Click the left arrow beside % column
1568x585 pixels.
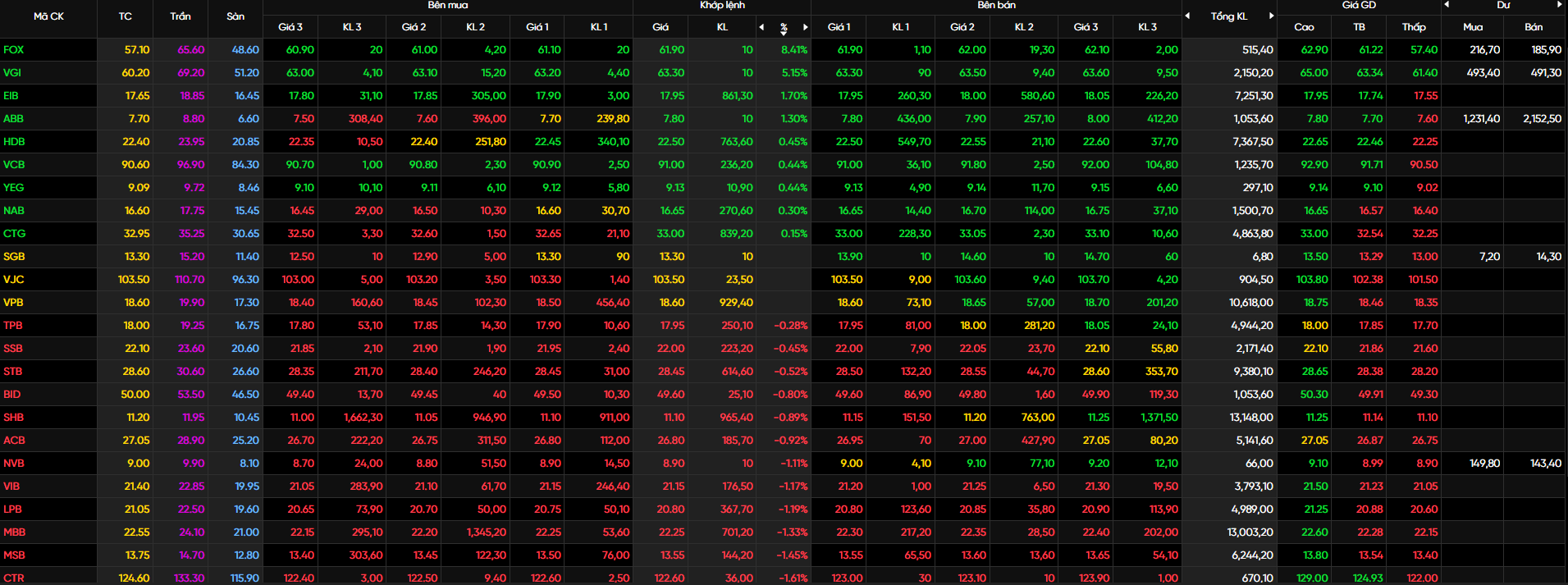761,27
